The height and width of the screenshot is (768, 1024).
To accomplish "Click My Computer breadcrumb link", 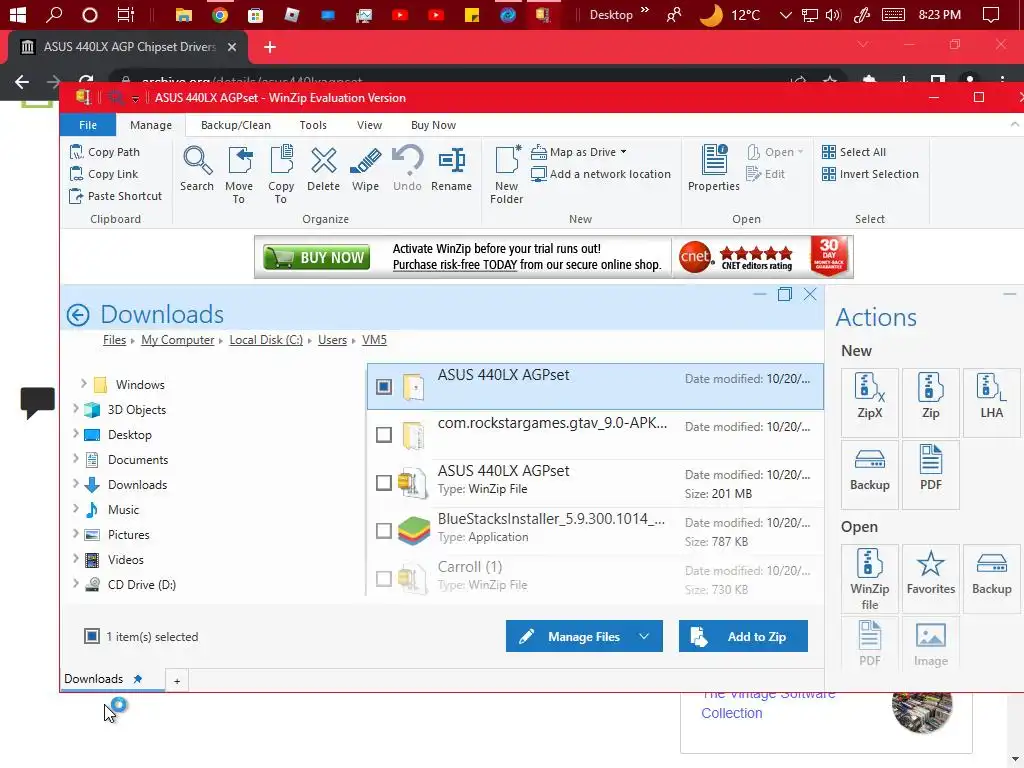I will pos(178,340).
